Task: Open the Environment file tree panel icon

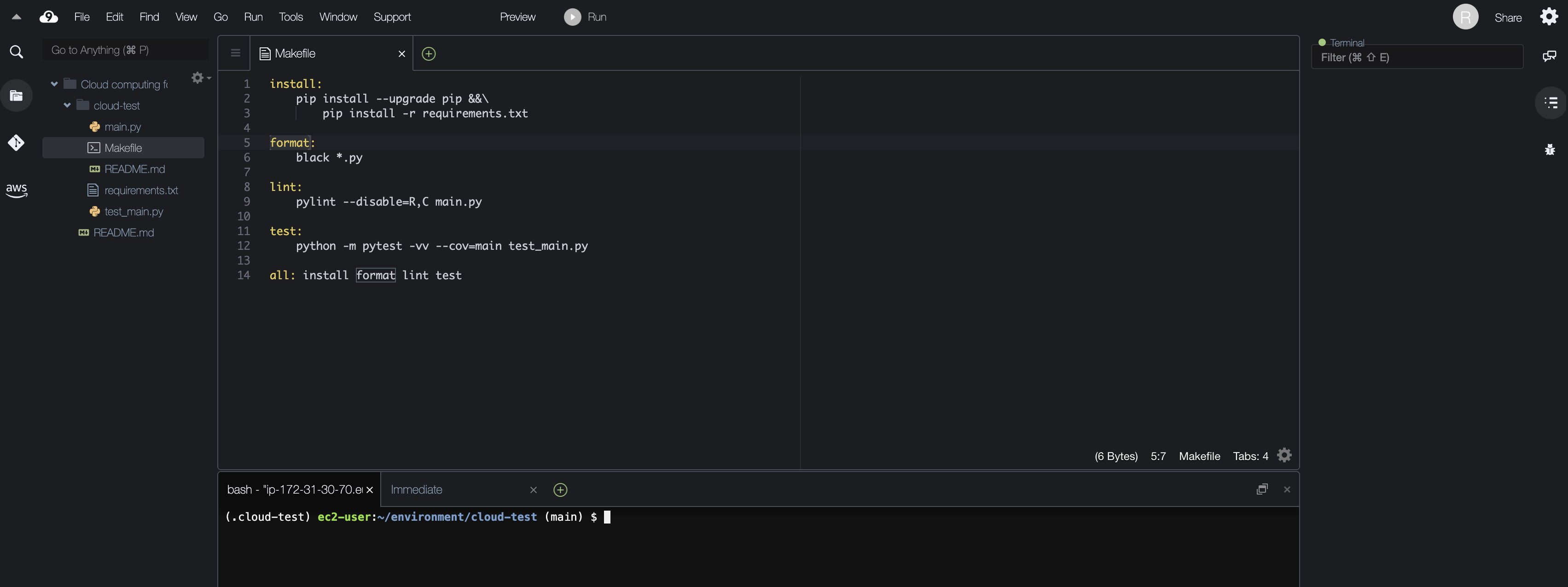Action: coord(17,96)
